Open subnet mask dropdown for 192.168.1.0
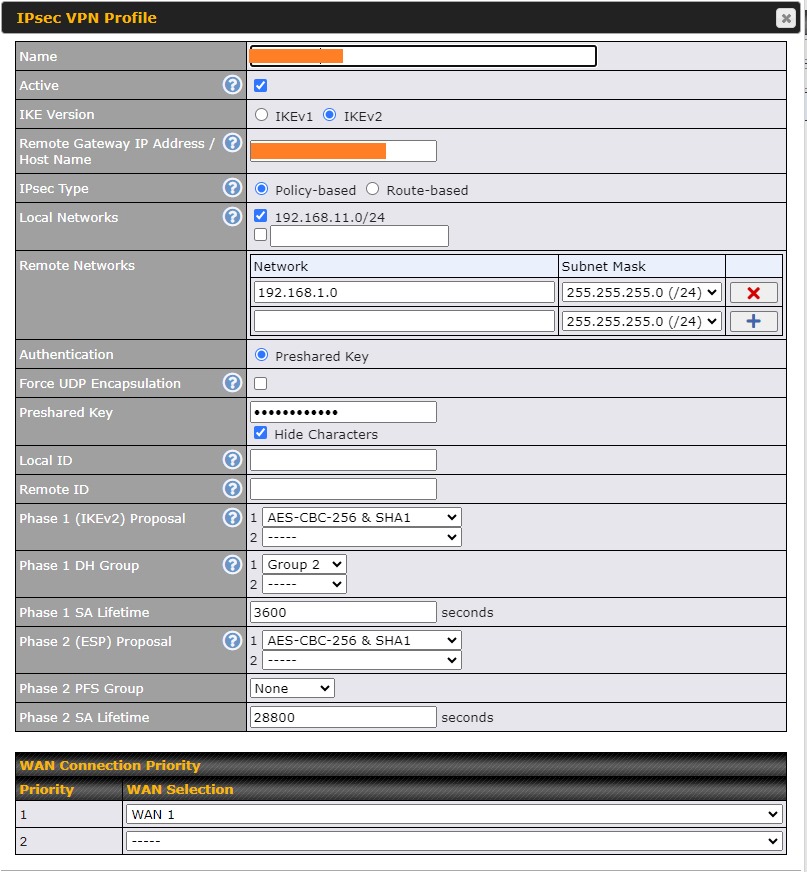 [x=642, y=293]
